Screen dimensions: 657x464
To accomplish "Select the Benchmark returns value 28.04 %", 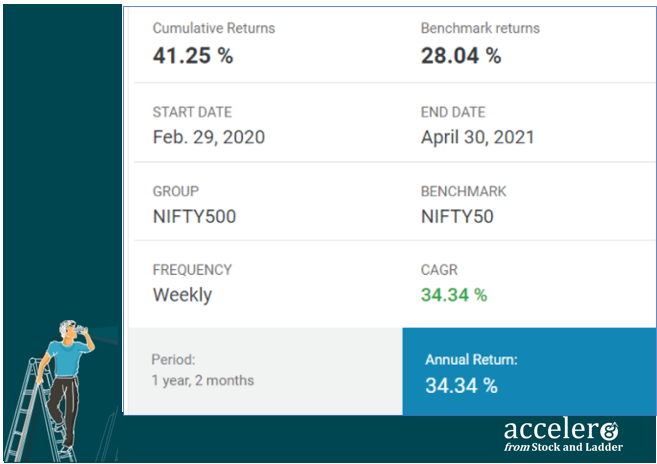I will coord(461,55).
